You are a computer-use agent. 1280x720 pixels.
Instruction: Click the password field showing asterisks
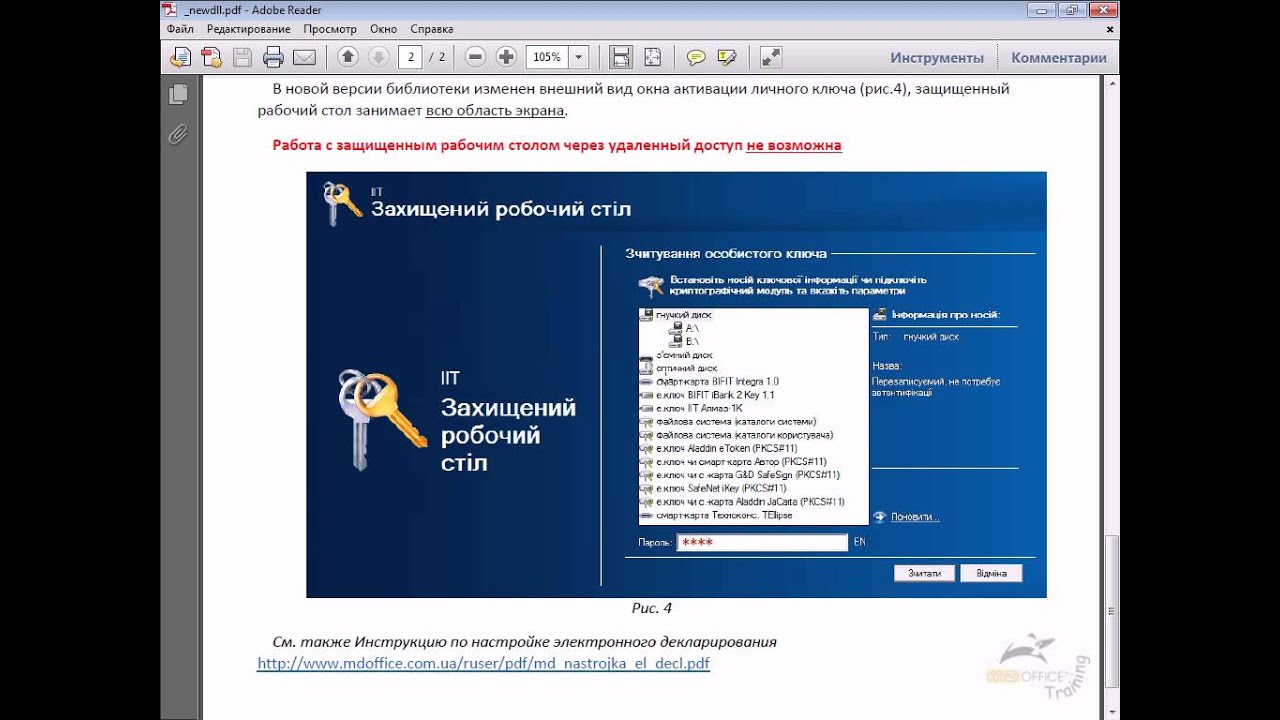point(763,542)
